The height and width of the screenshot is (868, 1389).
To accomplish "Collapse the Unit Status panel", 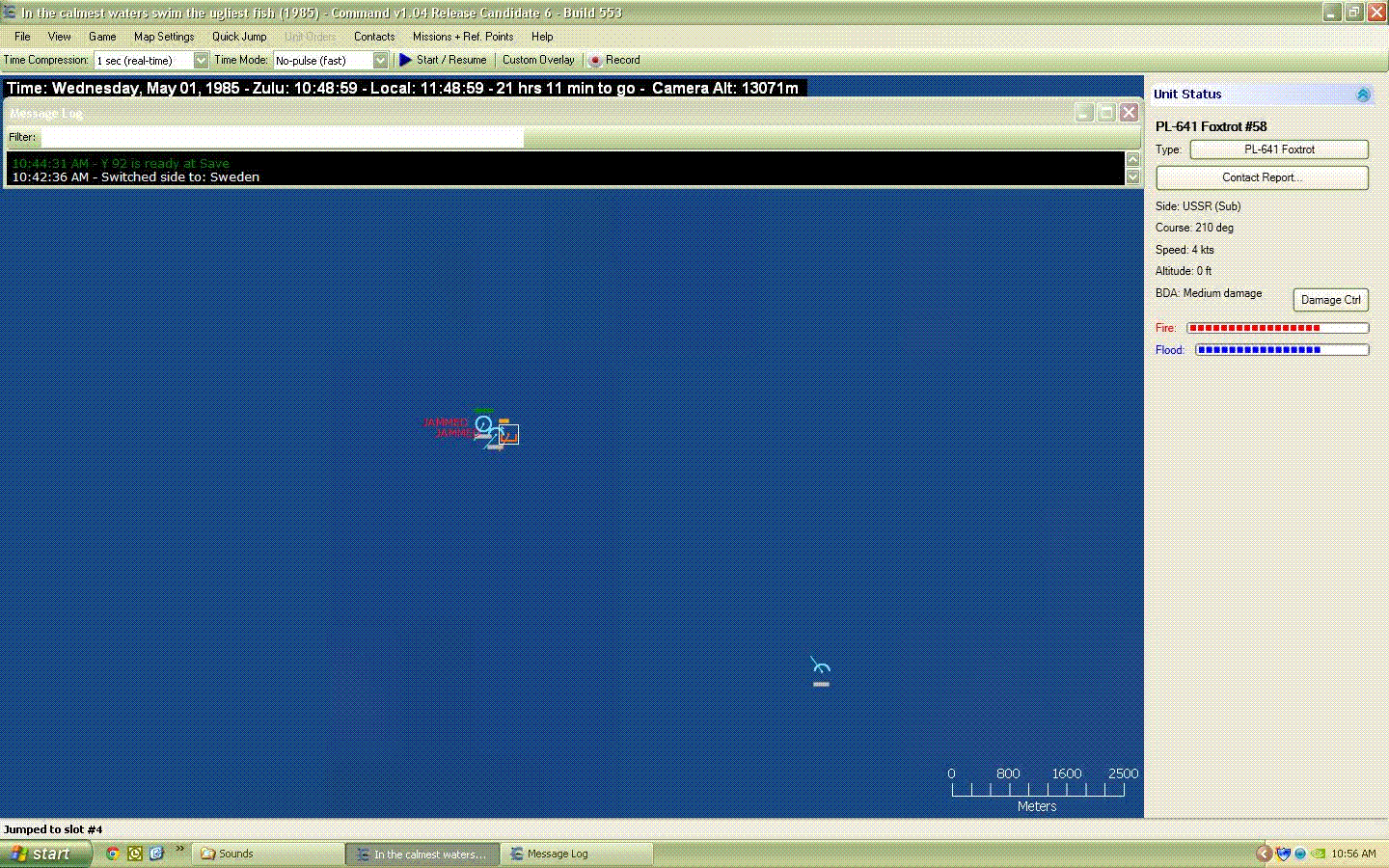I will point(1363,95).
